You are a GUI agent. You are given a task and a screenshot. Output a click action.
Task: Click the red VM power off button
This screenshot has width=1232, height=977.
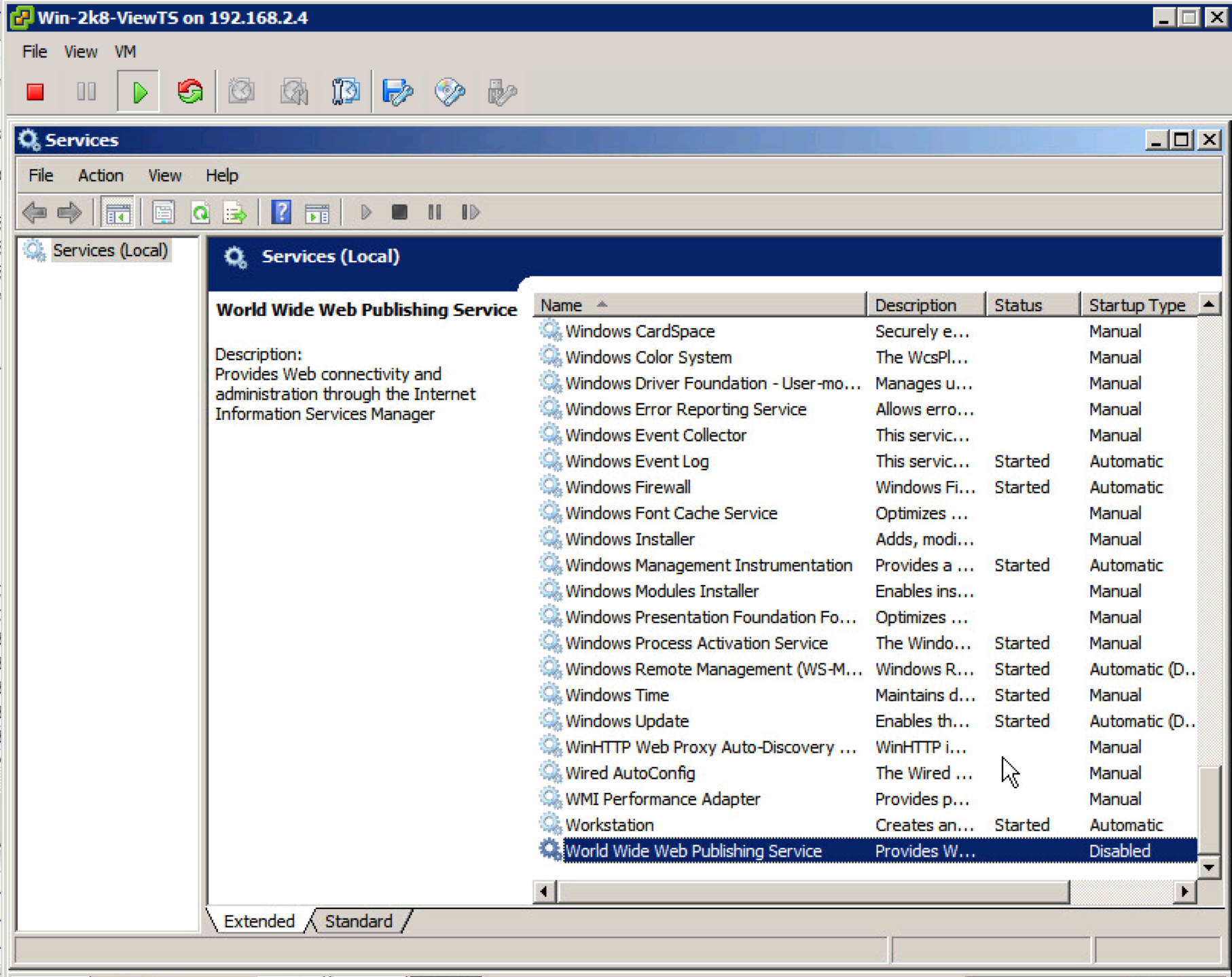coord(35,92)
